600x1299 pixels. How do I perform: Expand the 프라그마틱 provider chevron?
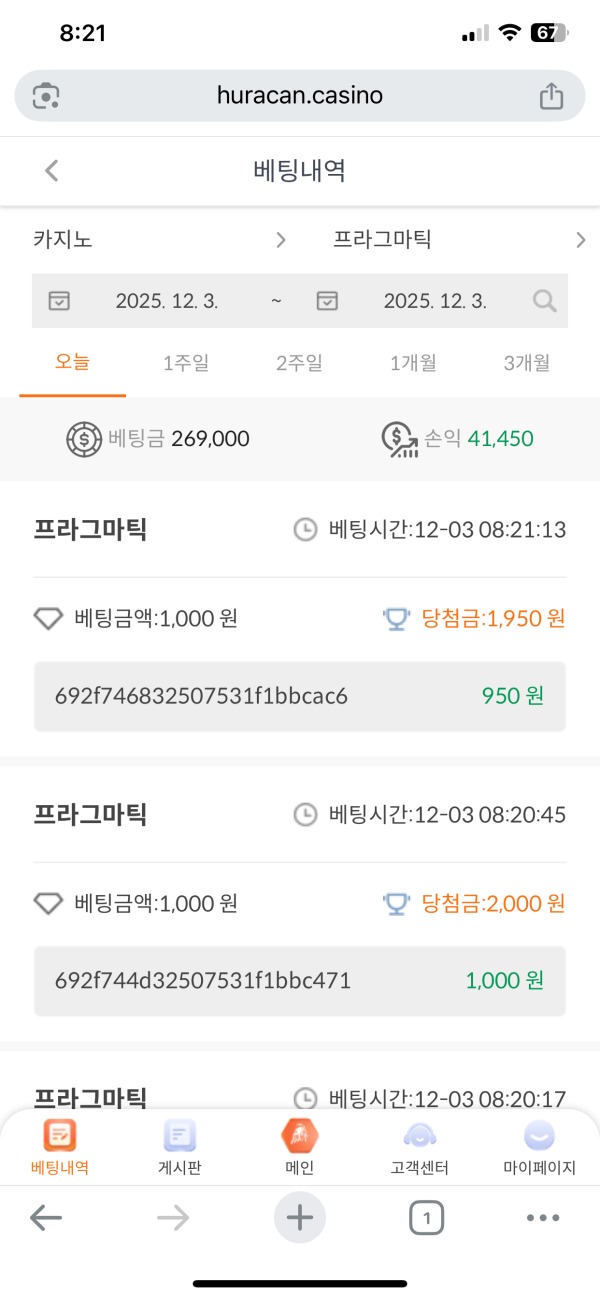click(581, 239)
